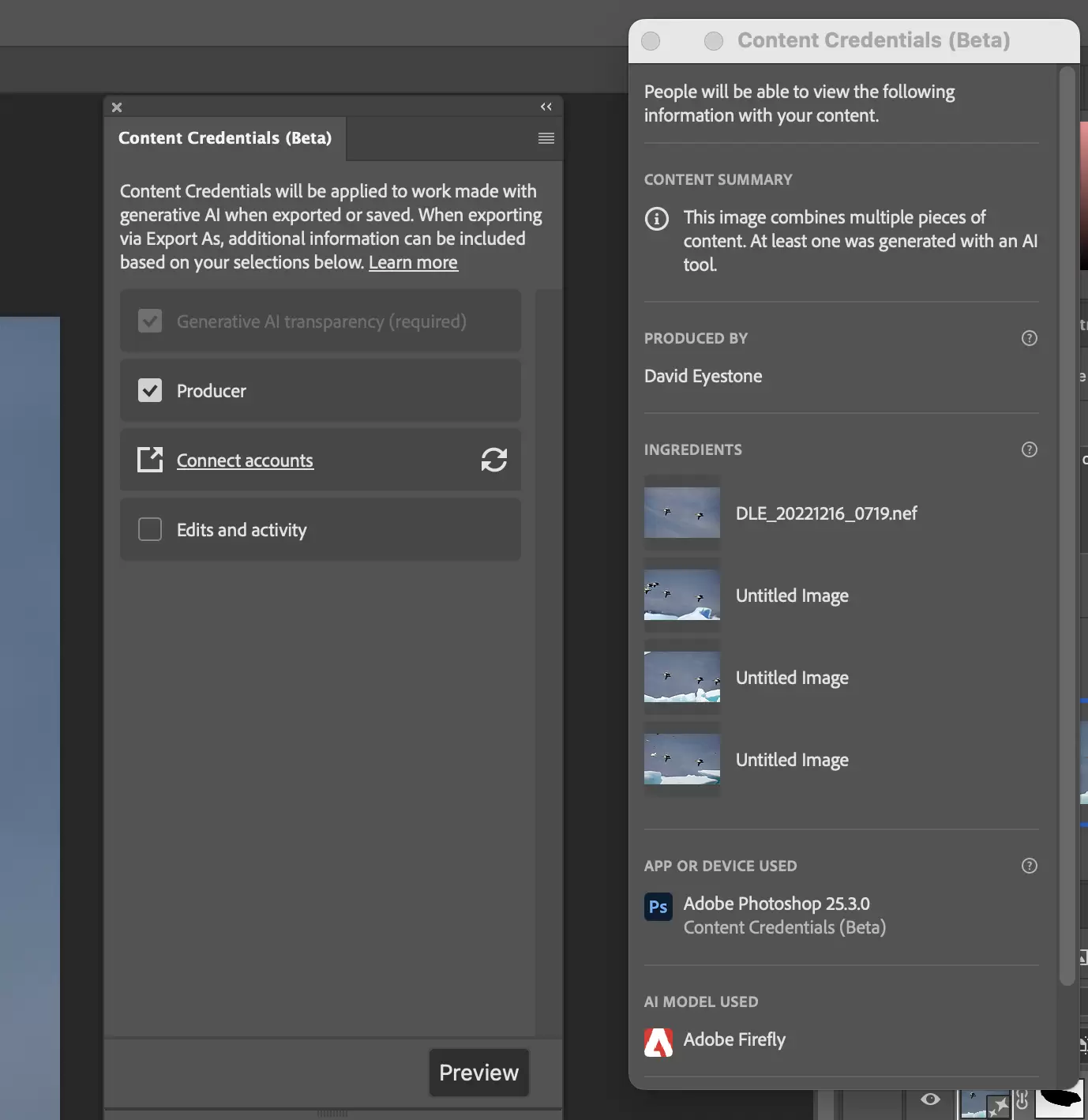Select the generative layer thumbnail

coord(985,1103)
